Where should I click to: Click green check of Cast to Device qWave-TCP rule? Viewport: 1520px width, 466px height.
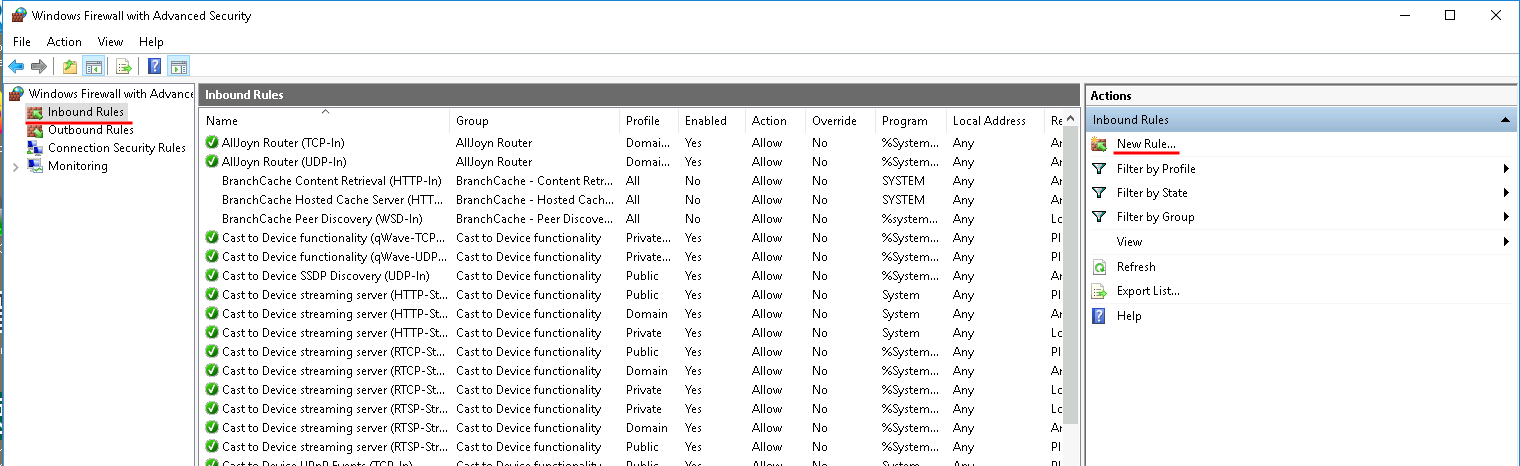tap(212, 238)
